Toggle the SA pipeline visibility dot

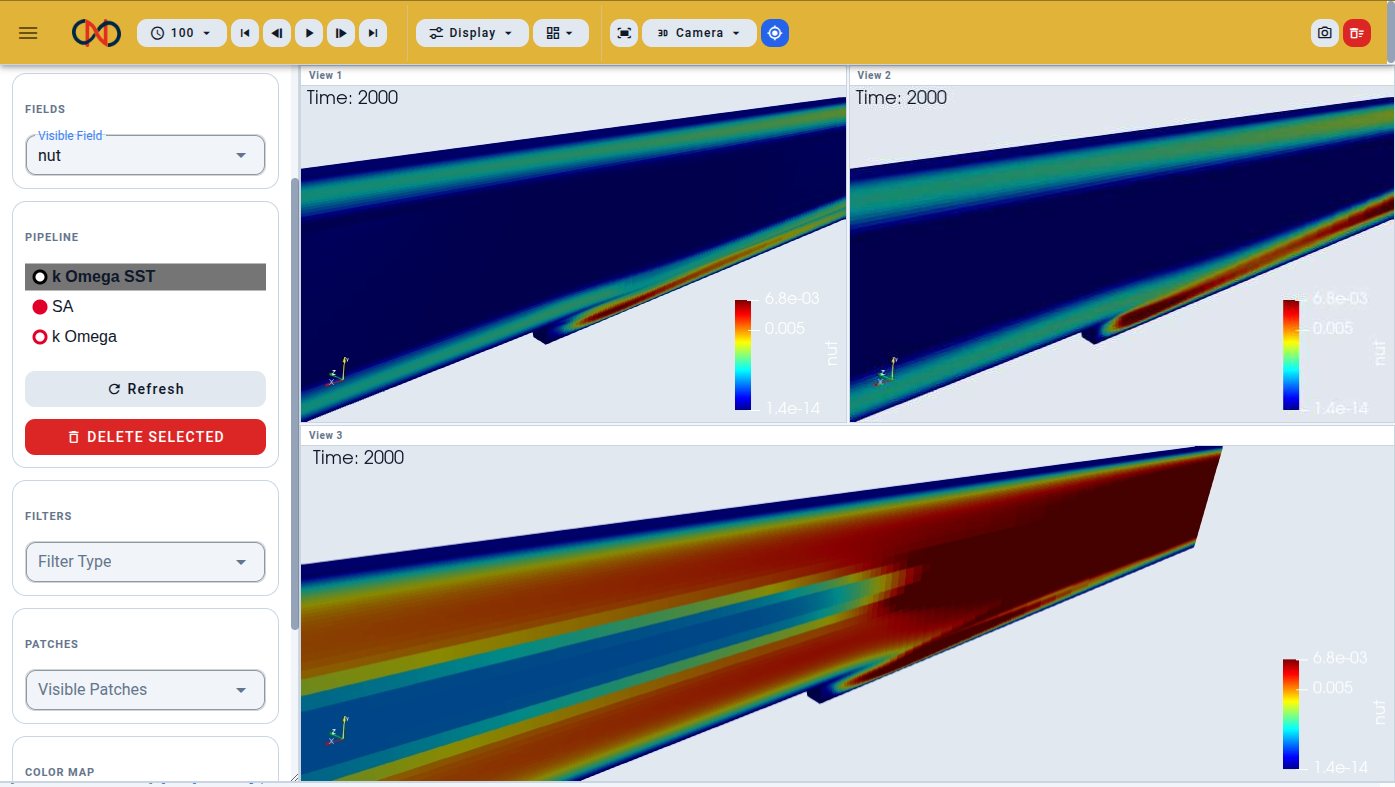click(x=40, y=307)
